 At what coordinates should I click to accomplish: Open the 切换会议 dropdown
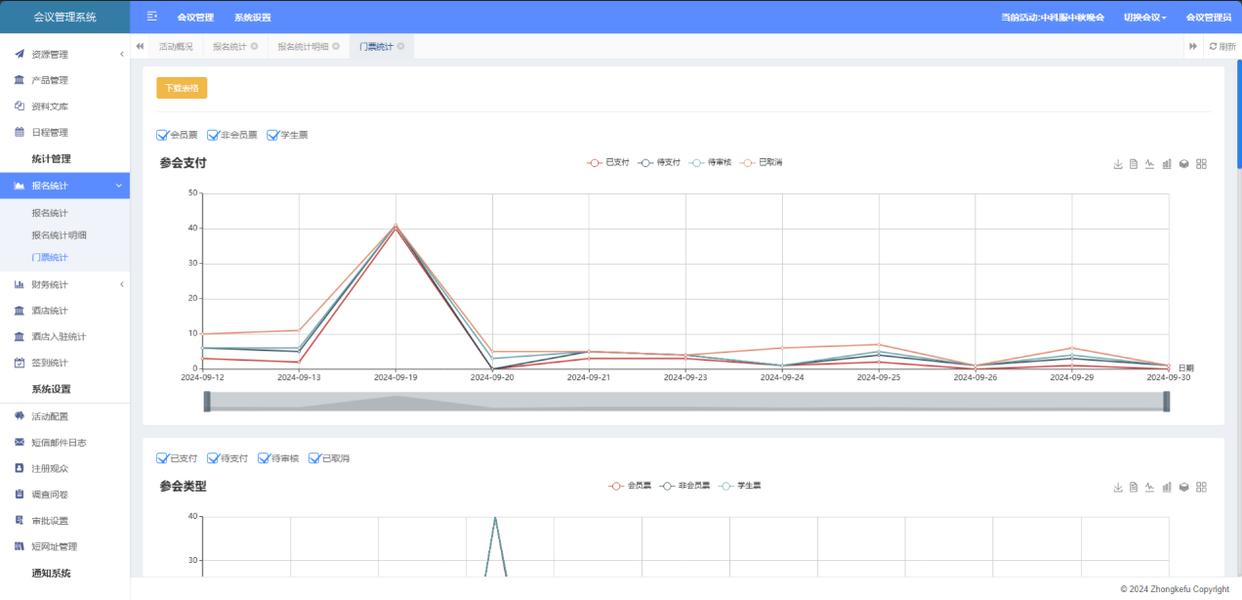(x=1144, y=17)
